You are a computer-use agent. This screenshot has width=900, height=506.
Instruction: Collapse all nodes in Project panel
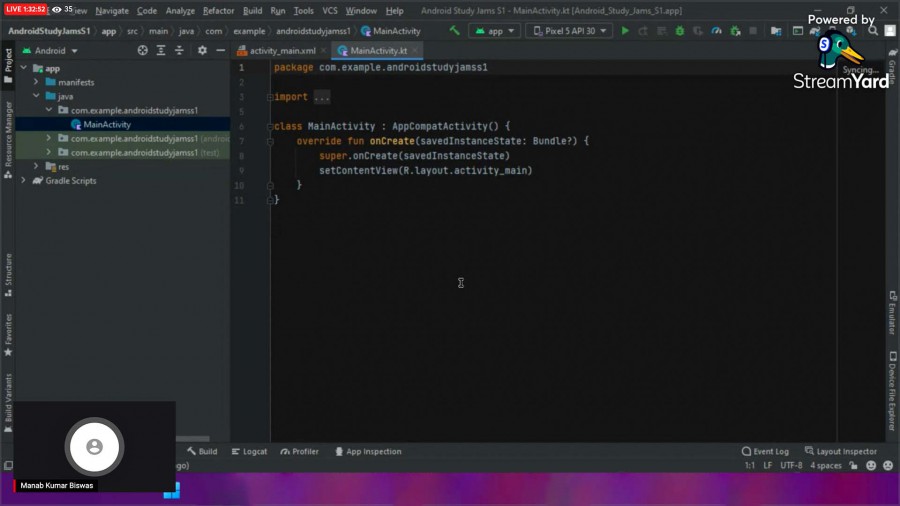tap(180, 50)
